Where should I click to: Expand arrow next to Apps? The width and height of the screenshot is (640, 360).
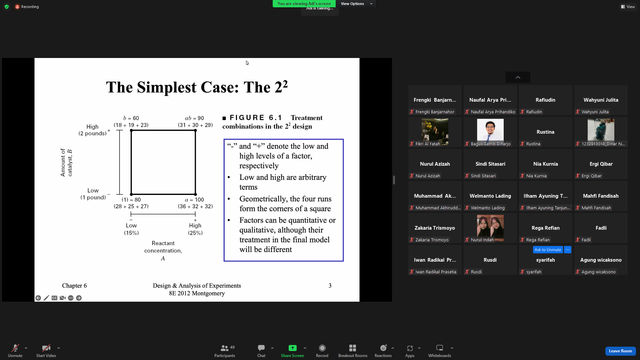tap(419, 348)
